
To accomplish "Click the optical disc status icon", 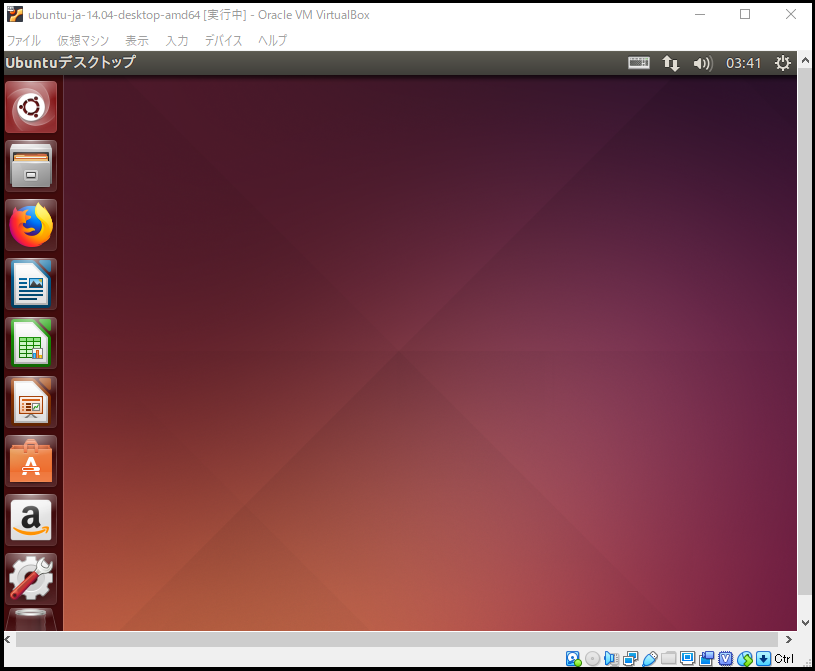I will point(593,659).
